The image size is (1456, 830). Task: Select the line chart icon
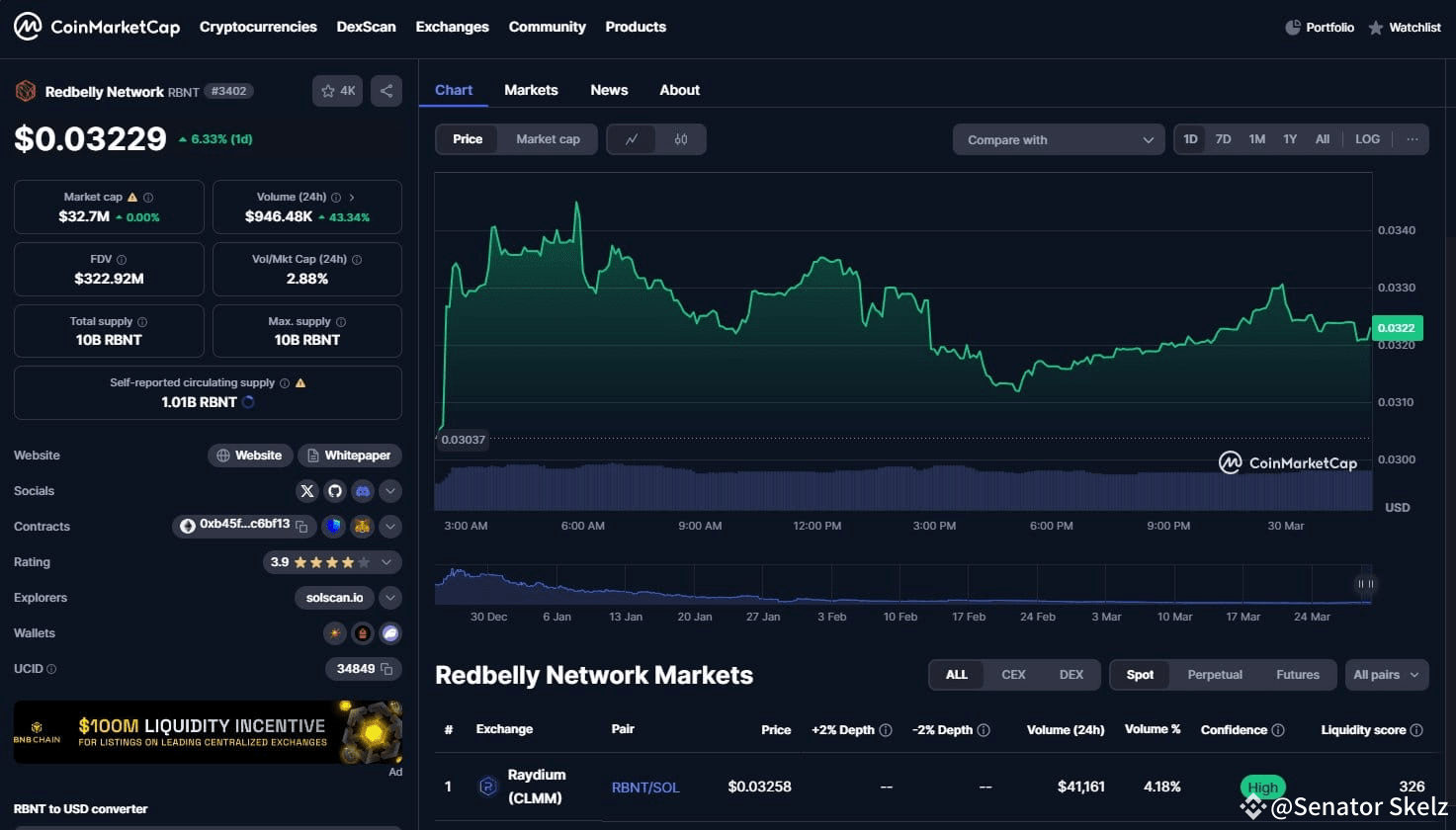633,139
